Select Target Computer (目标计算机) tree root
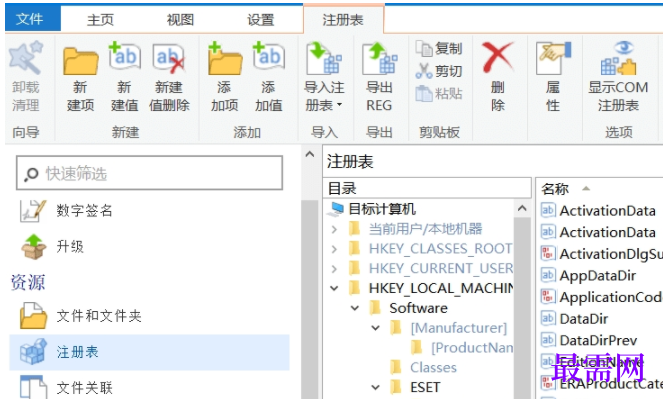 click(x=372, y=209)
